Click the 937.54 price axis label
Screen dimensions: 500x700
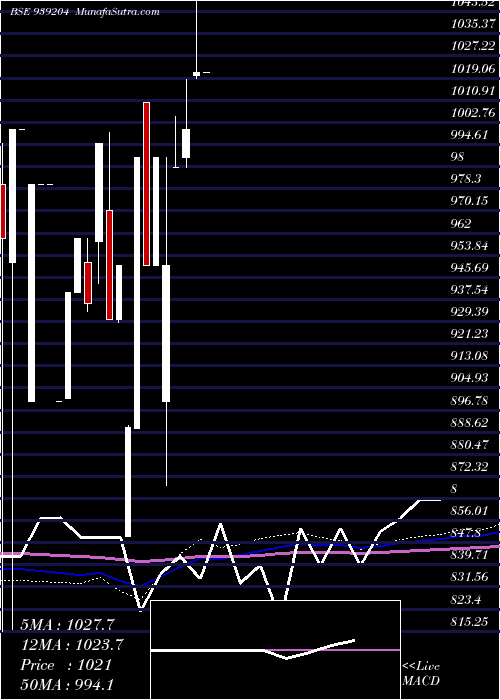pyautogui.click(x=470, y=290)
